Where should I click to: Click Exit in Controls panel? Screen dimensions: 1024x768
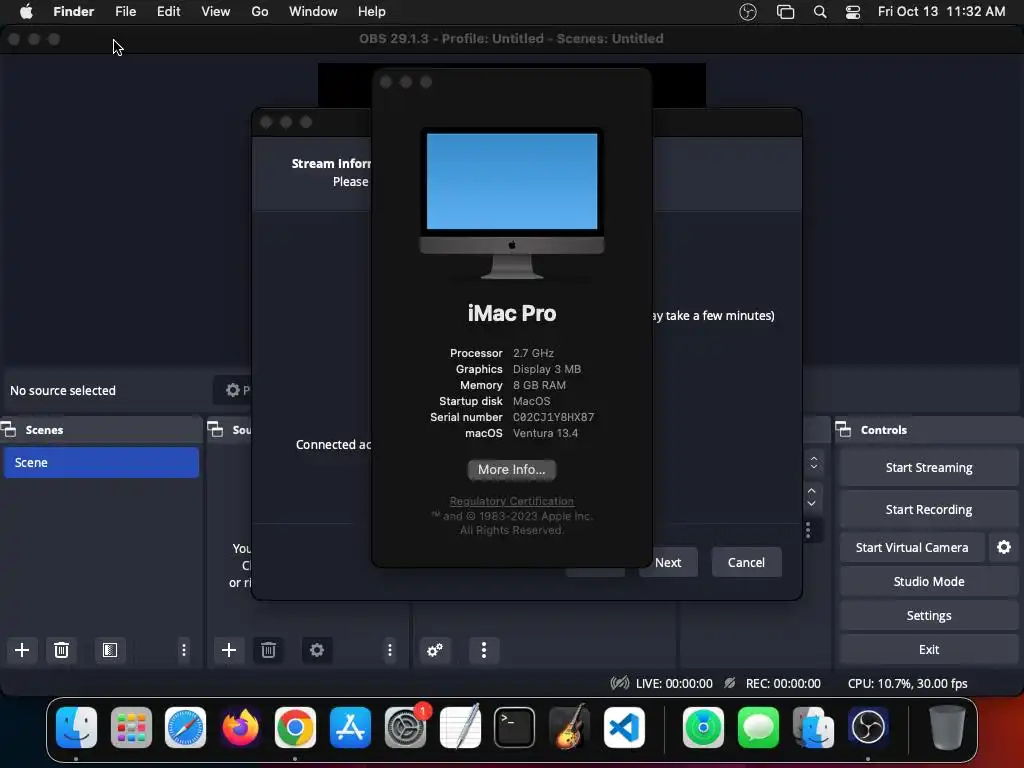[929, 649]
